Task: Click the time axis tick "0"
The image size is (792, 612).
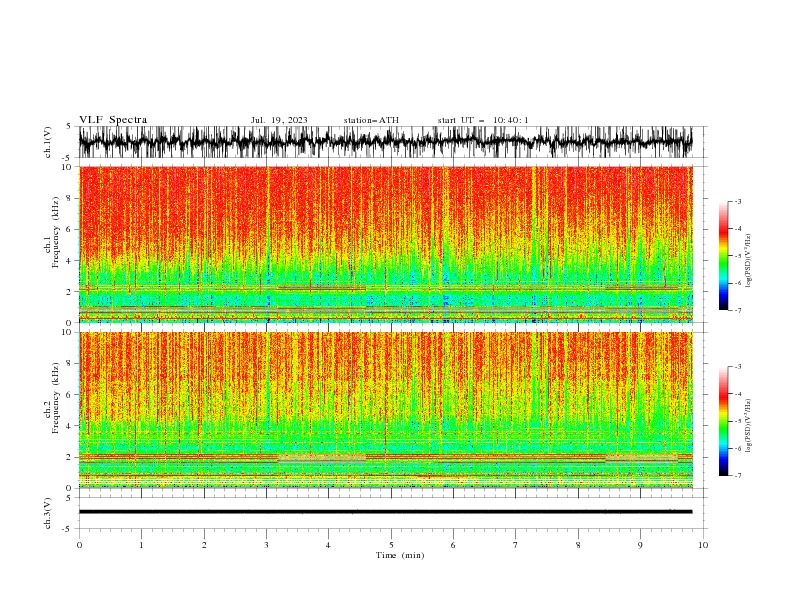Action: (x=79, y=545)
